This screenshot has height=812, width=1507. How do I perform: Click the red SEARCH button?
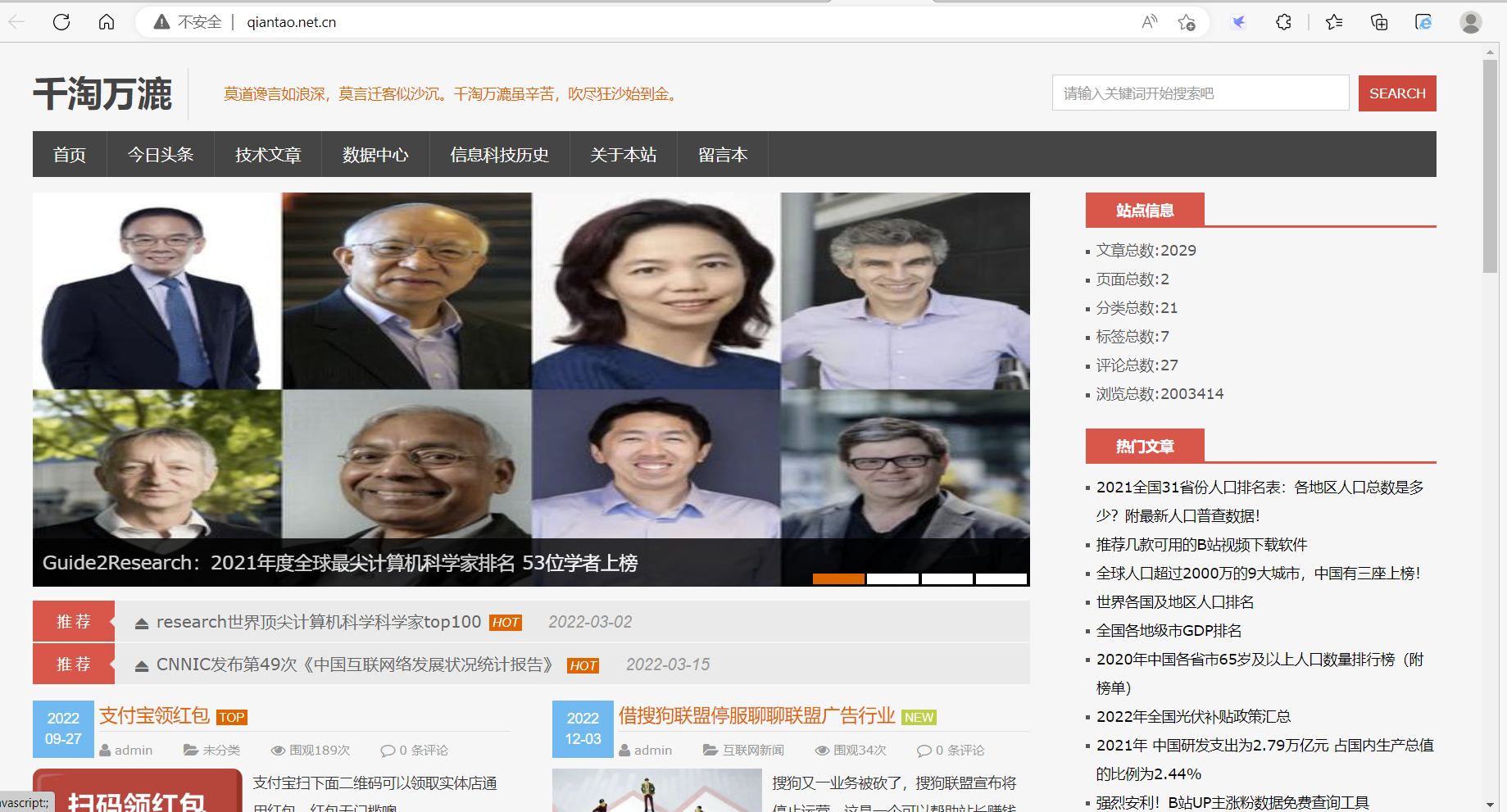point(1397,93)
